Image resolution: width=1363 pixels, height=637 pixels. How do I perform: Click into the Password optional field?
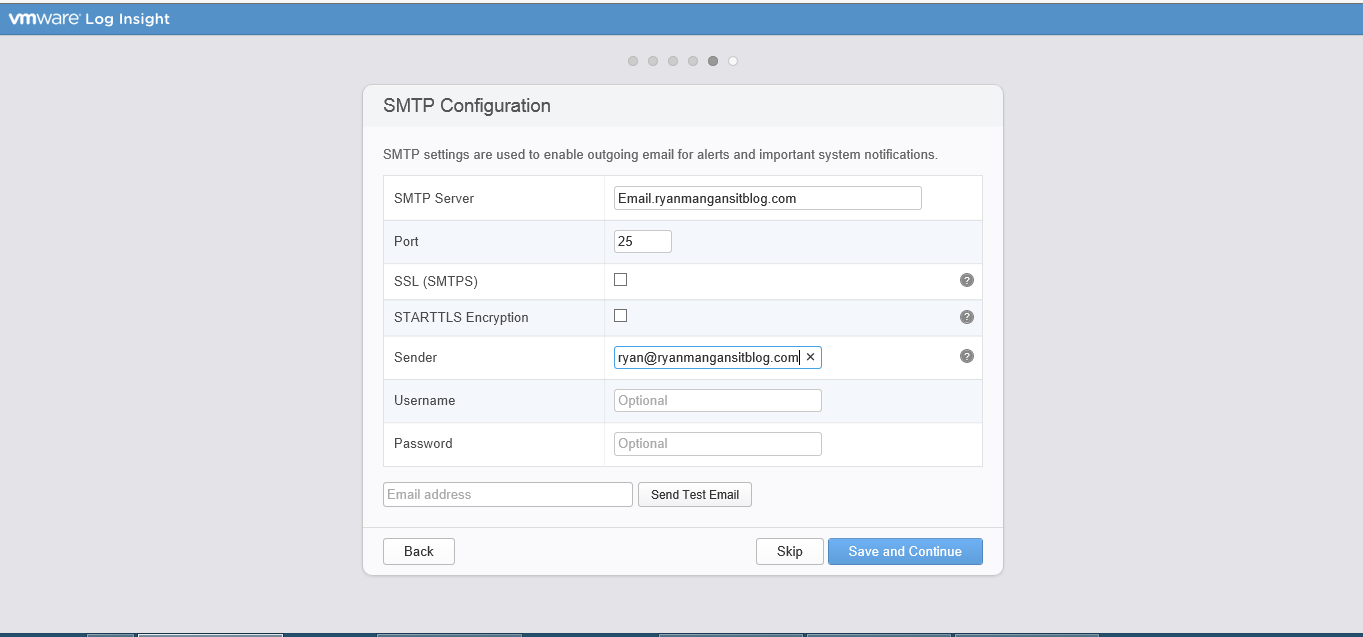click(x=717, y=443)
